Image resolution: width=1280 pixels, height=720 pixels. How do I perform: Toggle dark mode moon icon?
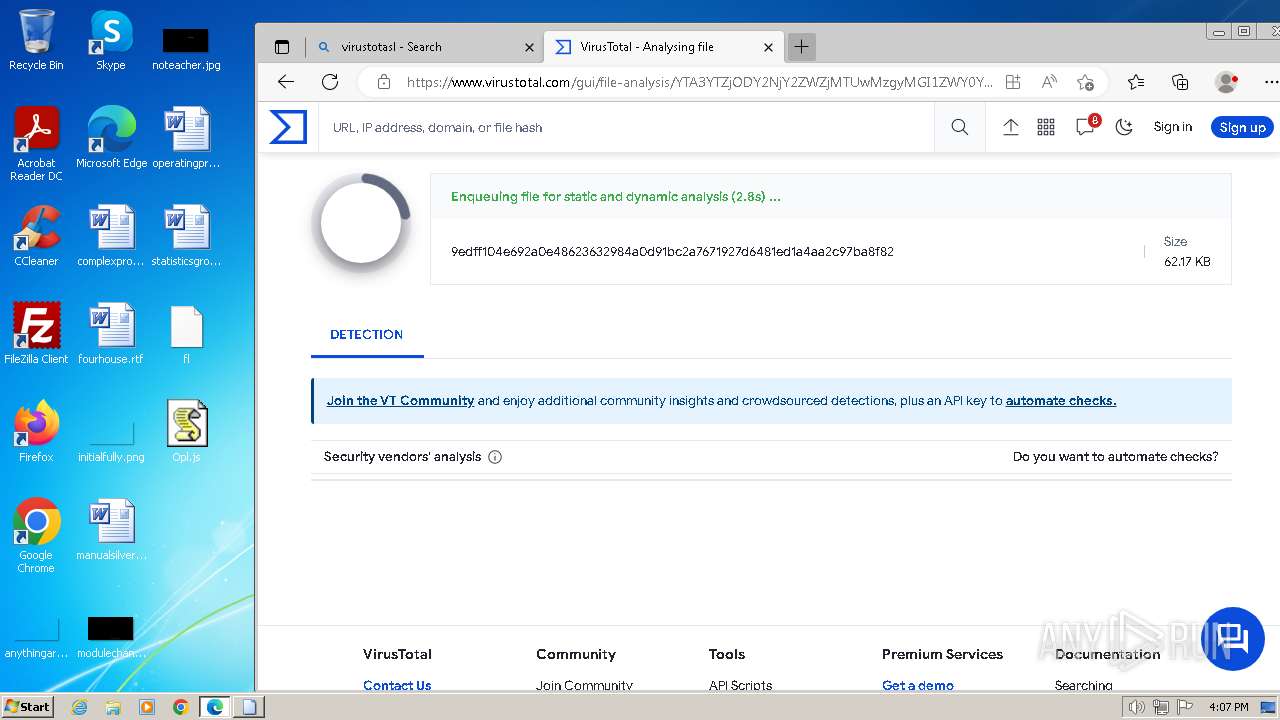point(1124,127)
